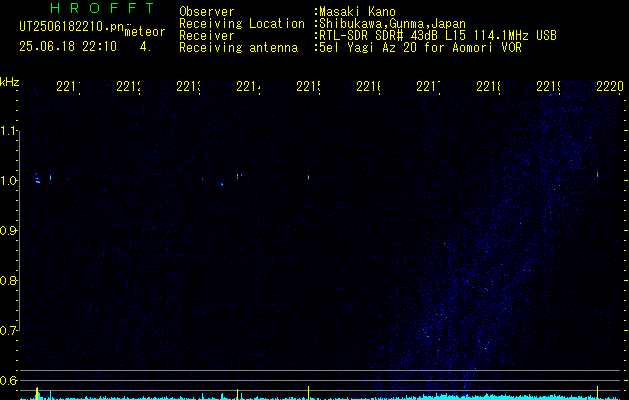Click the 0.6 kHz frequency label
Screen dimensions: 629x400
[9, 380]
